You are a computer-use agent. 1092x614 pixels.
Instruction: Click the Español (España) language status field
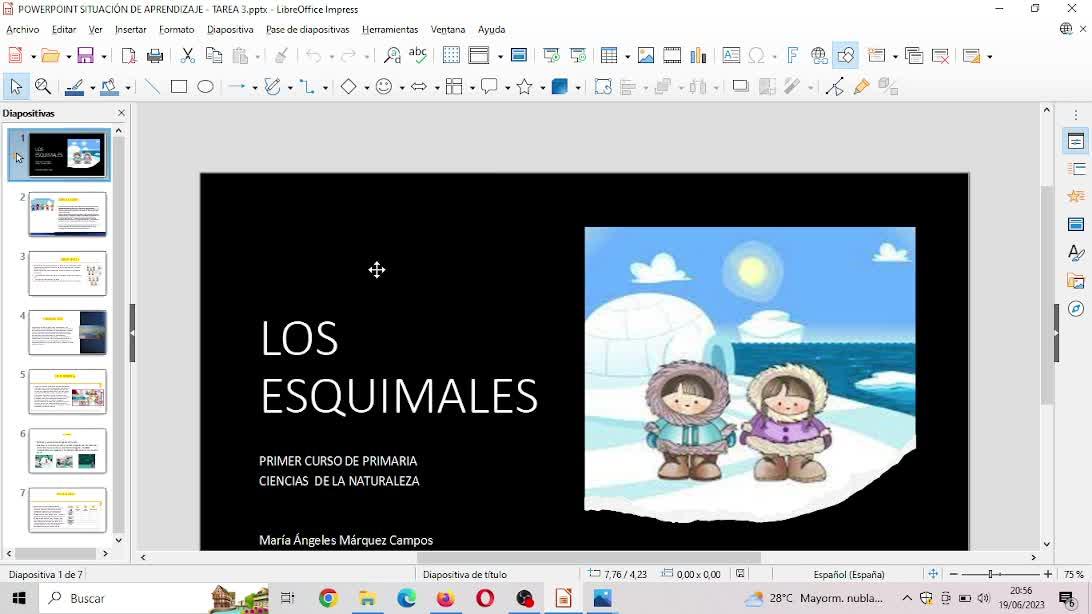click(x=849, y=574)
